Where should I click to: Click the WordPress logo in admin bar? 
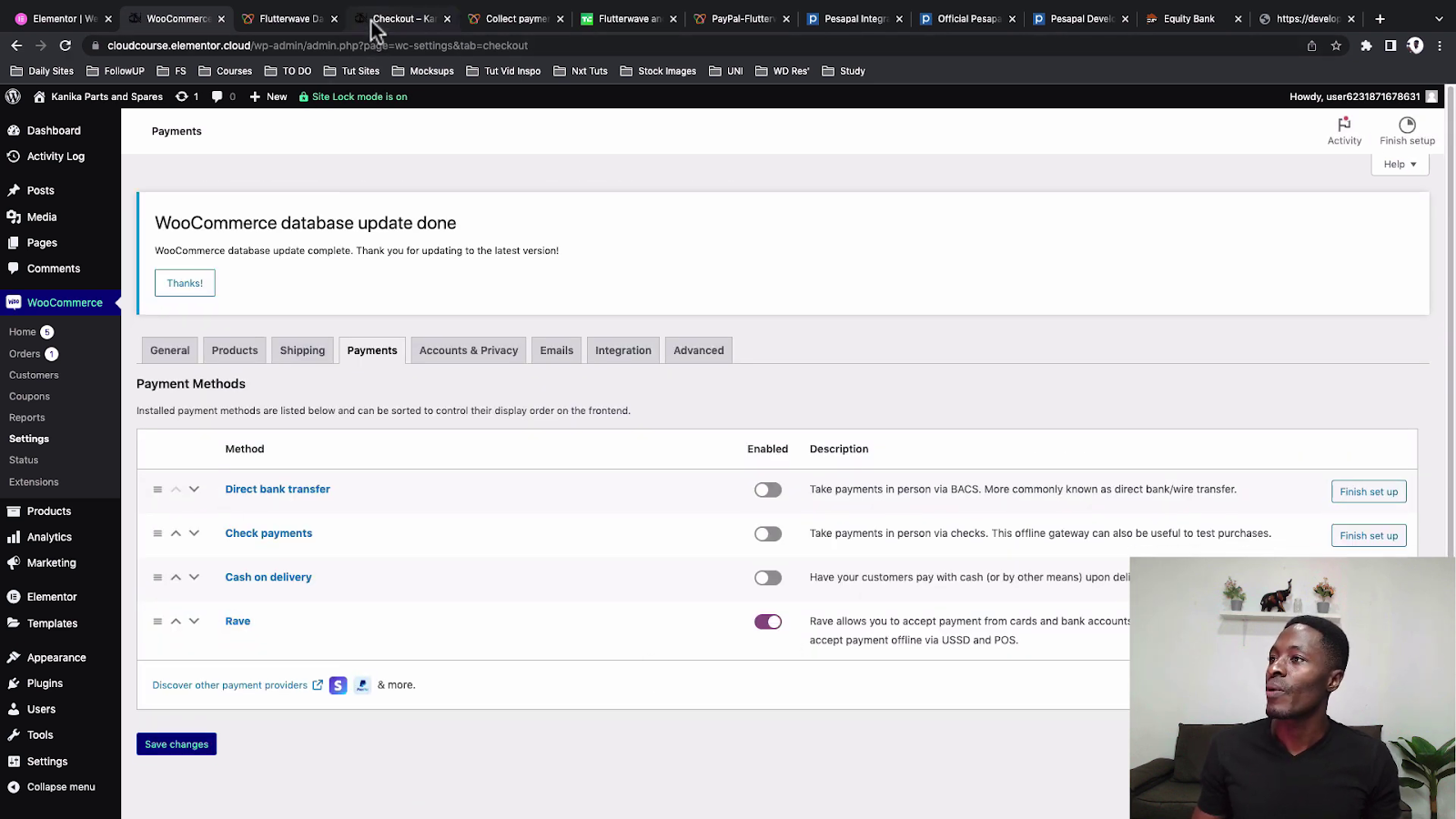coord(13,96)
